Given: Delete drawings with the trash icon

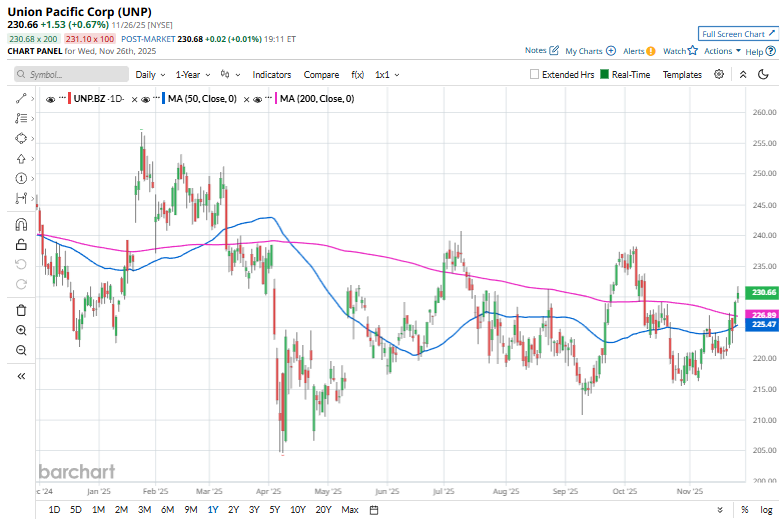Looking at the screenshot, I should [x=21, y=310].
